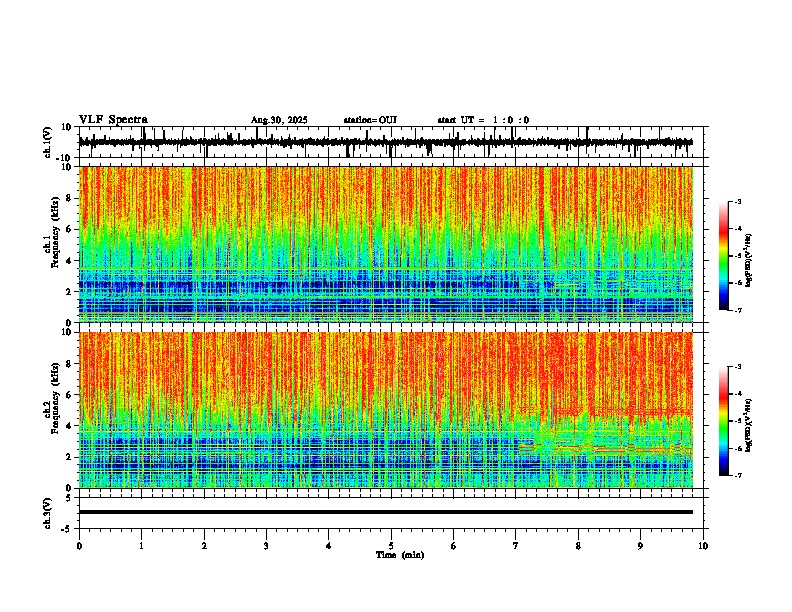Click the "-3" label on ch.1 color bar

(x=737, y=201)
